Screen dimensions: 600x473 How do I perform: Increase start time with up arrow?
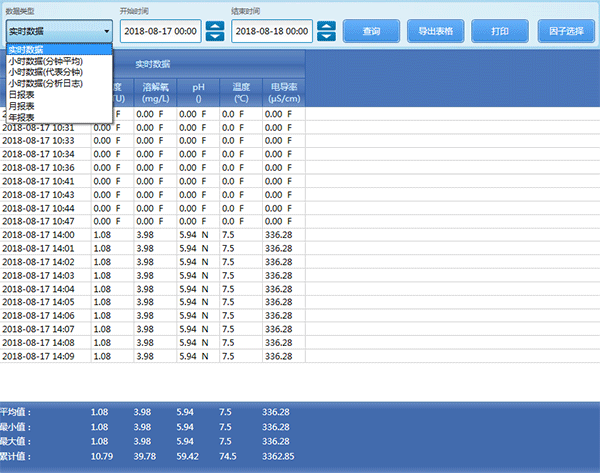[215, 26]
